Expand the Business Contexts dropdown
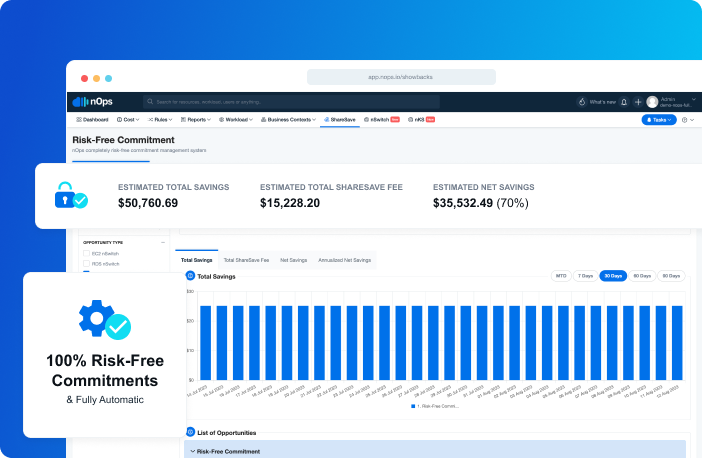This screenshot has width=702, height=458. [288, 120]
